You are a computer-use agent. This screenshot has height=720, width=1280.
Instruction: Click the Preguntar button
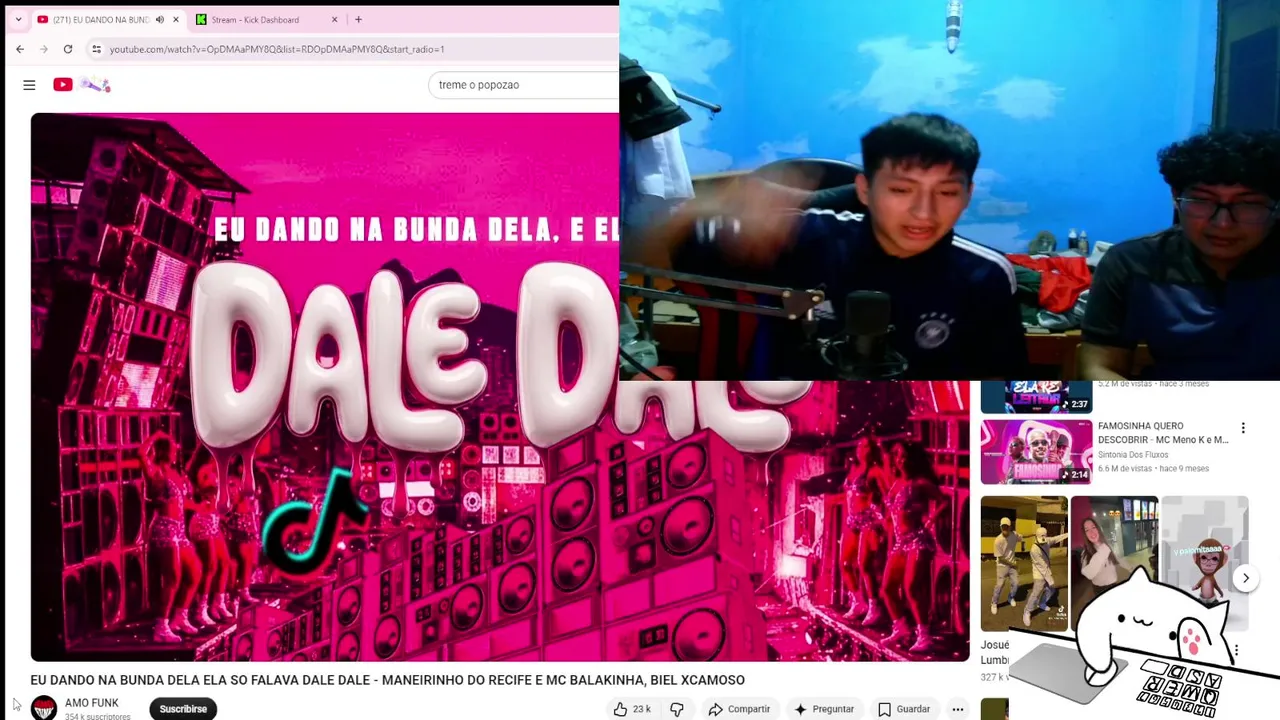click(x=824, y=709)
